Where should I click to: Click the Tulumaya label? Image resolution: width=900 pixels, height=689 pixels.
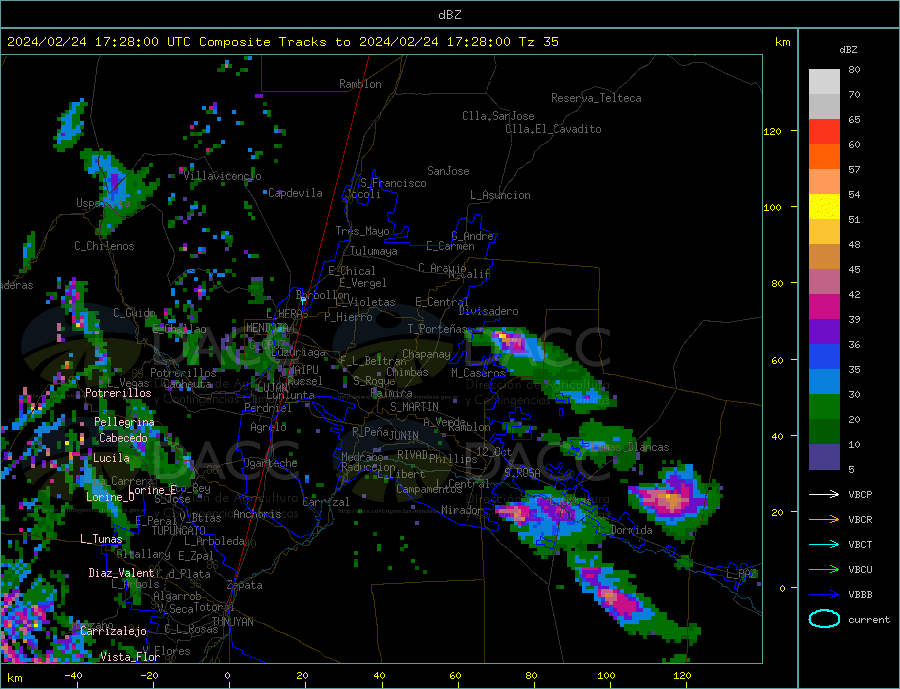pos(373,251)
